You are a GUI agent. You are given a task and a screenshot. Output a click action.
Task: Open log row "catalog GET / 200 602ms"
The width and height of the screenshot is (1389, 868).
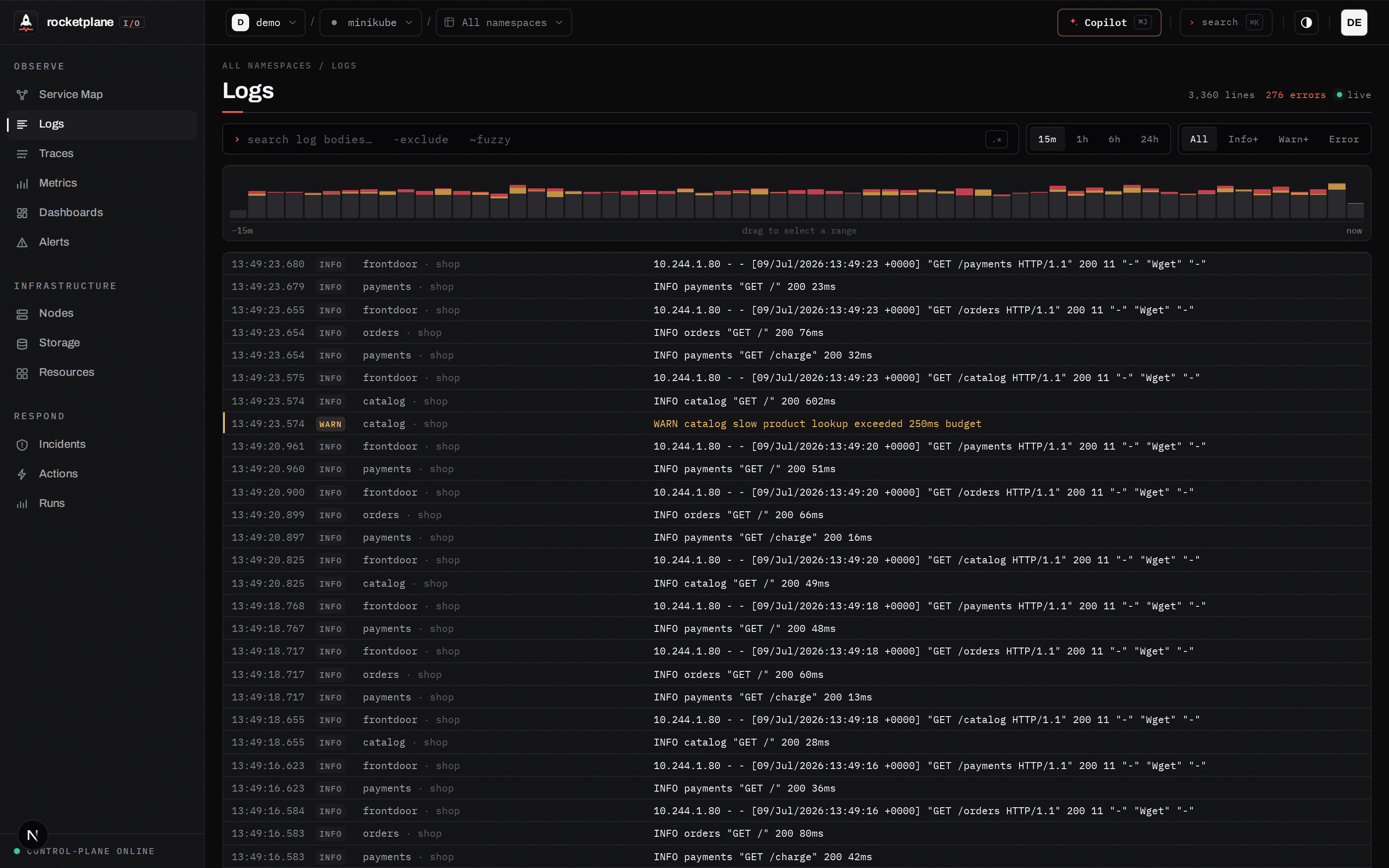click(x=797, y=401)
